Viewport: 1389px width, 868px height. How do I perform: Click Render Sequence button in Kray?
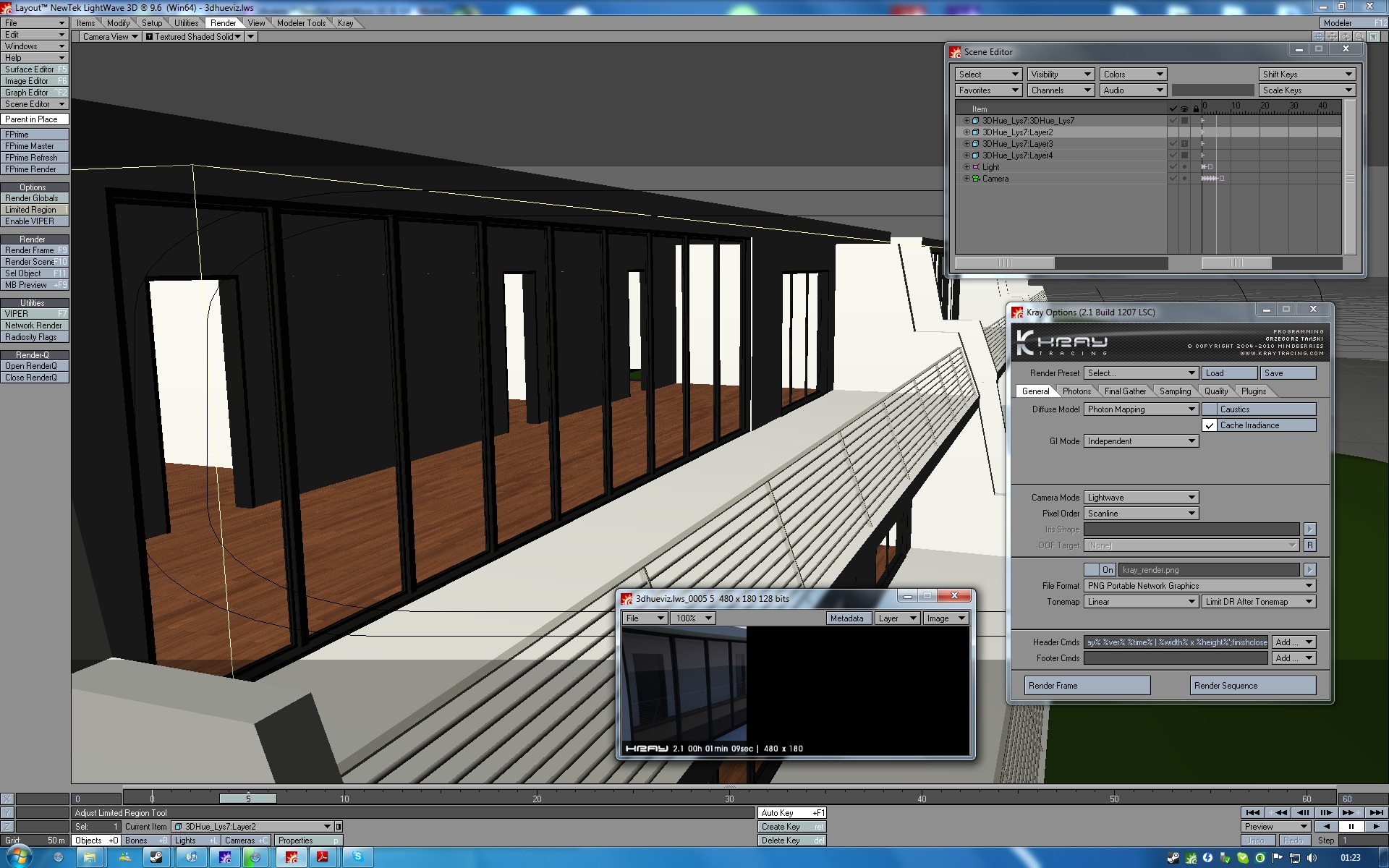click(x=1253, y=686)
